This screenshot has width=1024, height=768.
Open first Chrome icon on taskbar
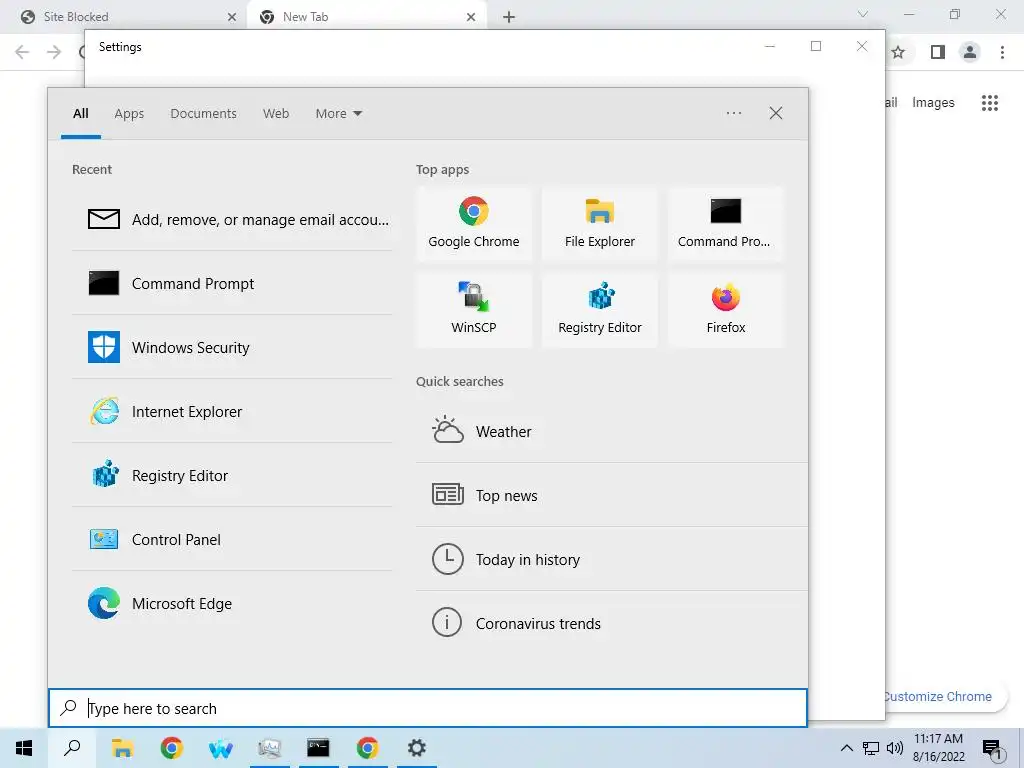coord(171,748)
